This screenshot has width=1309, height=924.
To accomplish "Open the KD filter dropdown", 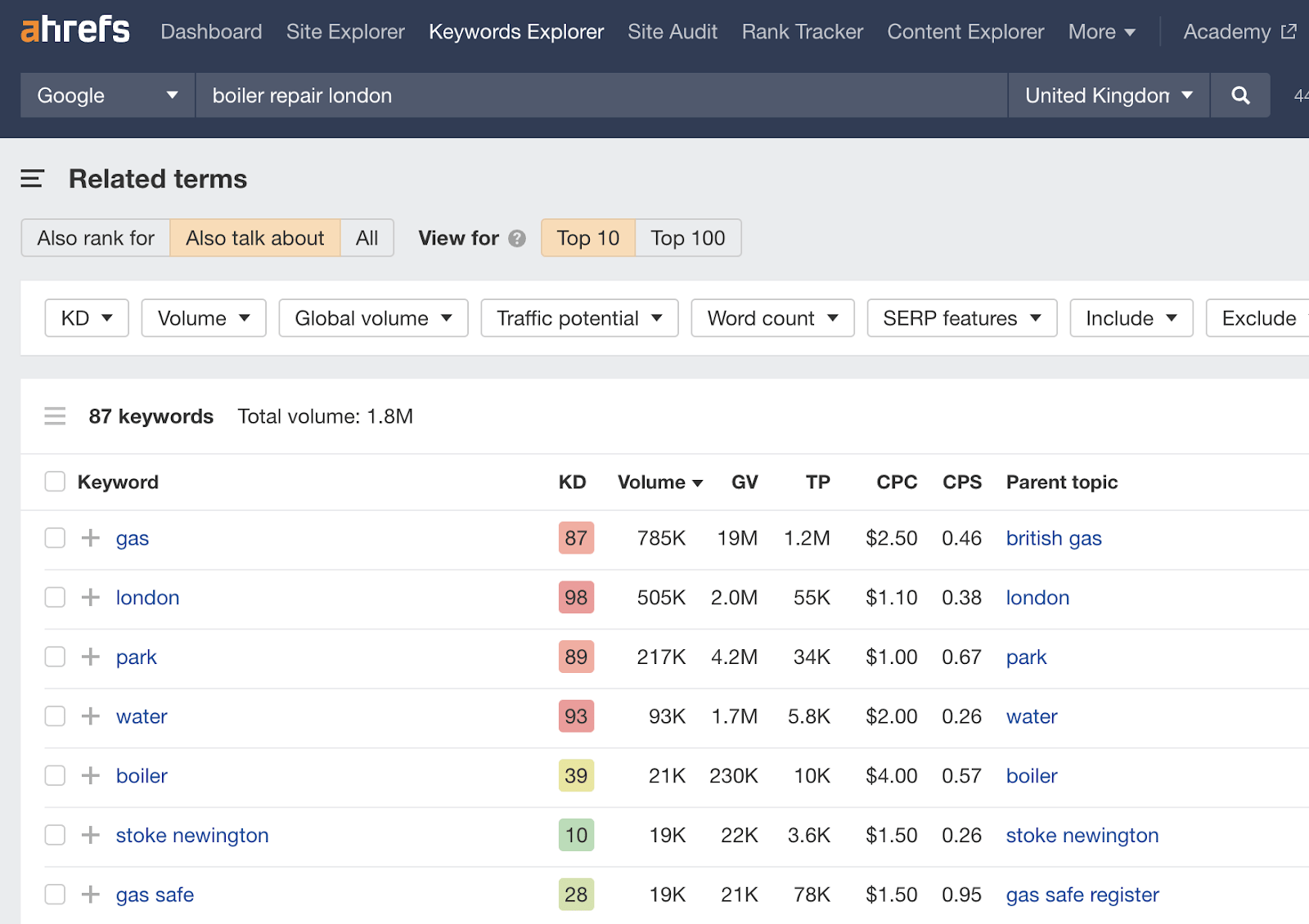I will (86, 318).
